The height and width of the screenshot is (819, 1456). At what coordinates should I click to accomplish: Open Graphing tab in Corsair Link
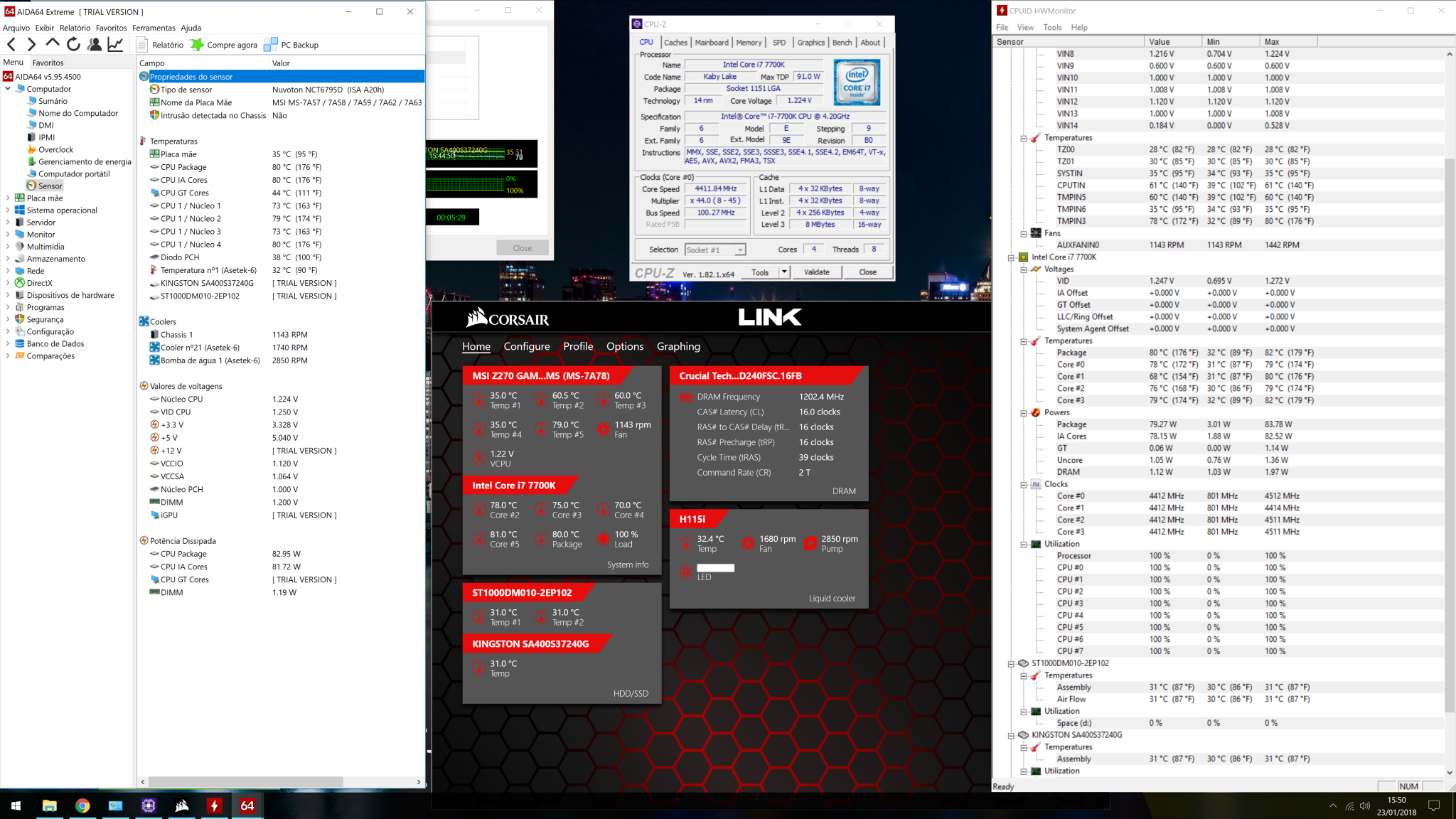coord(678,346)
